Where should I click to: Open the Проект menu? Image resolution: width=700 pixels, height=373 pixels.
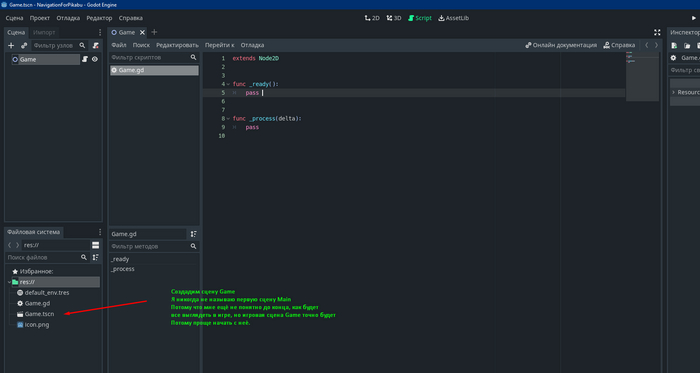[x=40, y=18]
